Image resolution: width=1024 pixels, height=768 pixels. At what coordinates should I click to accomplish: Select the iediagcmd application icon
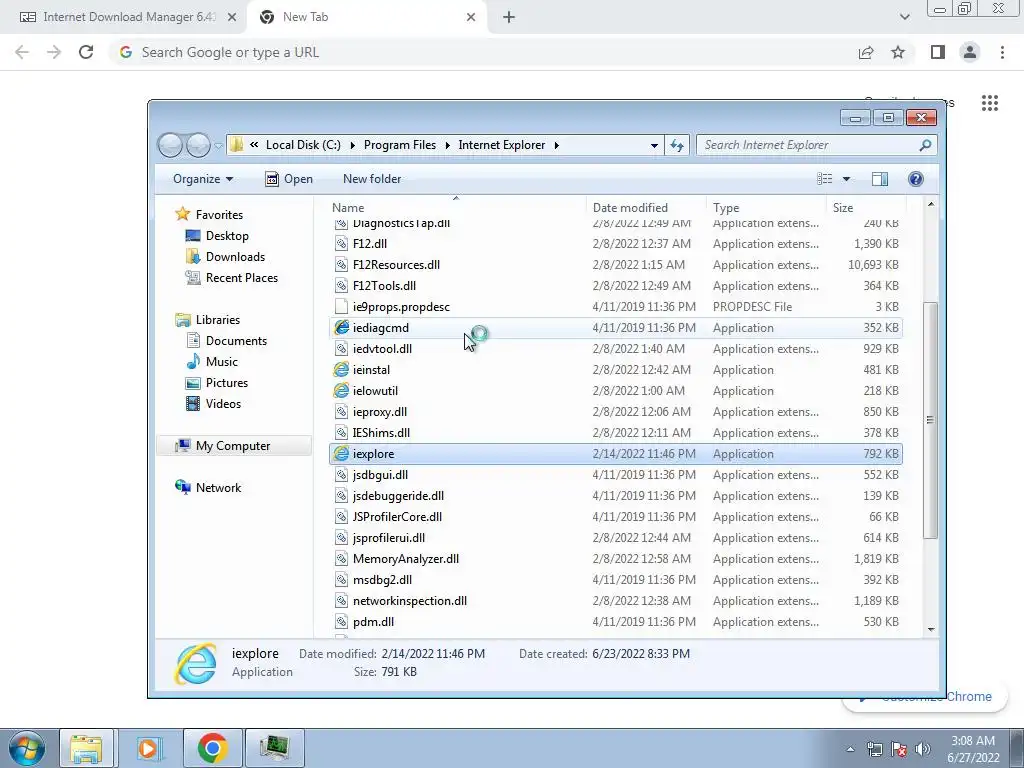[x=341, y=328]
